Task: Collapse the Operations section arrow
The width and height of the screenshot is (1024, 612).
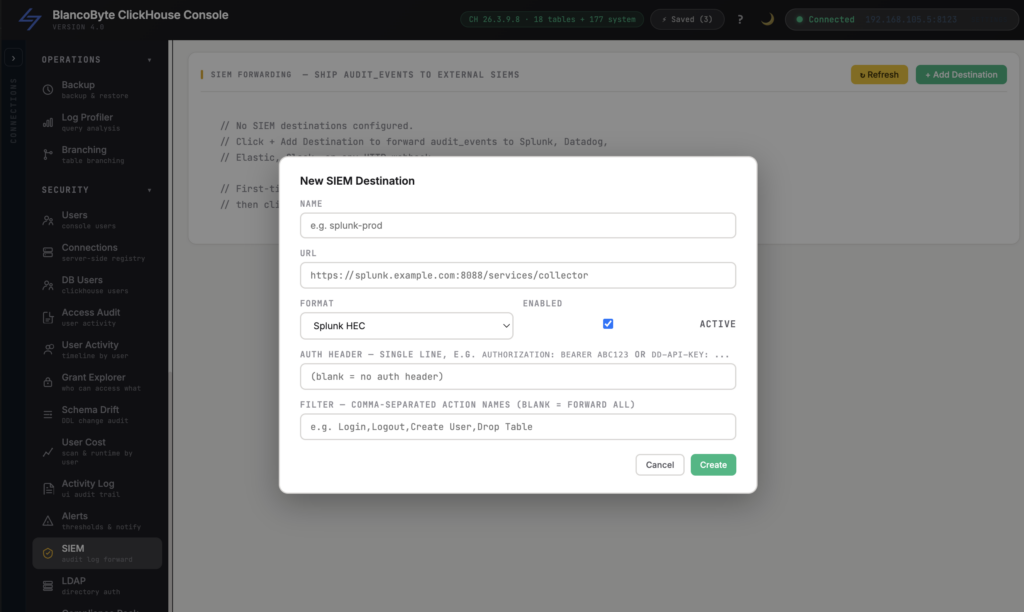Action: [x=150, y=60]
